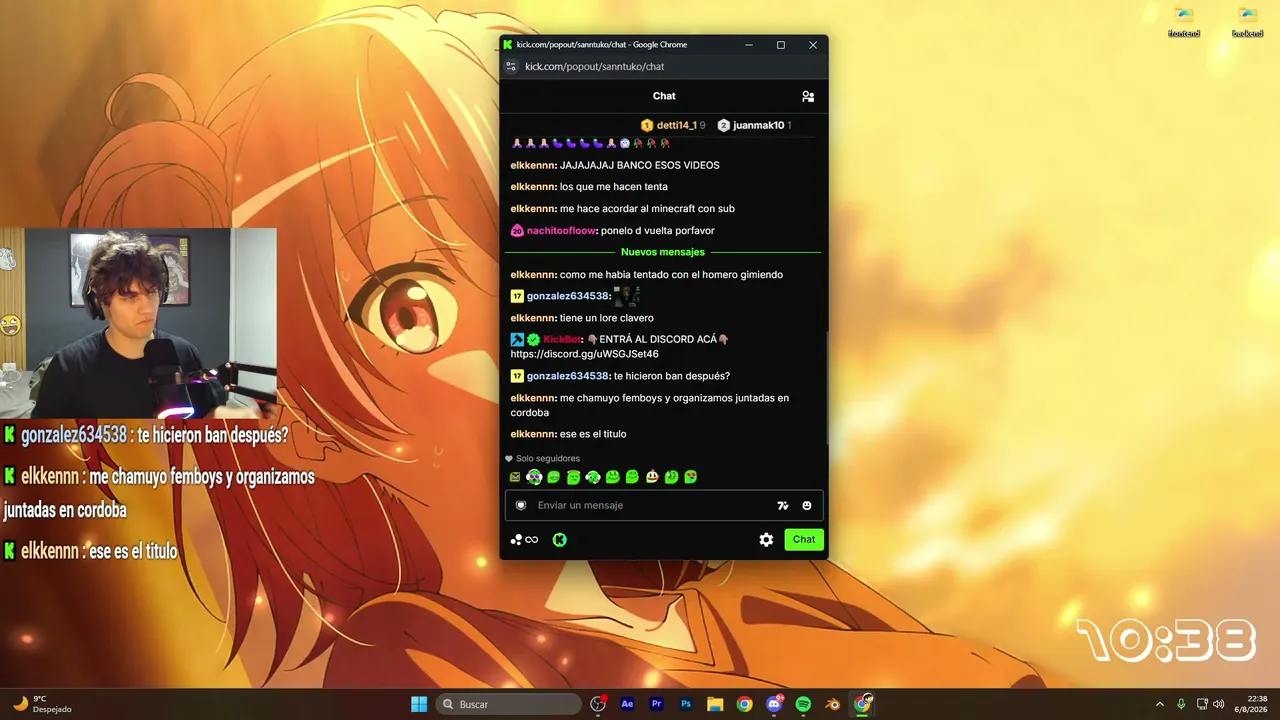Viewport: 1280px width, 720px height.
Task: Open the chat users list icon
Action: coord(808,96)
